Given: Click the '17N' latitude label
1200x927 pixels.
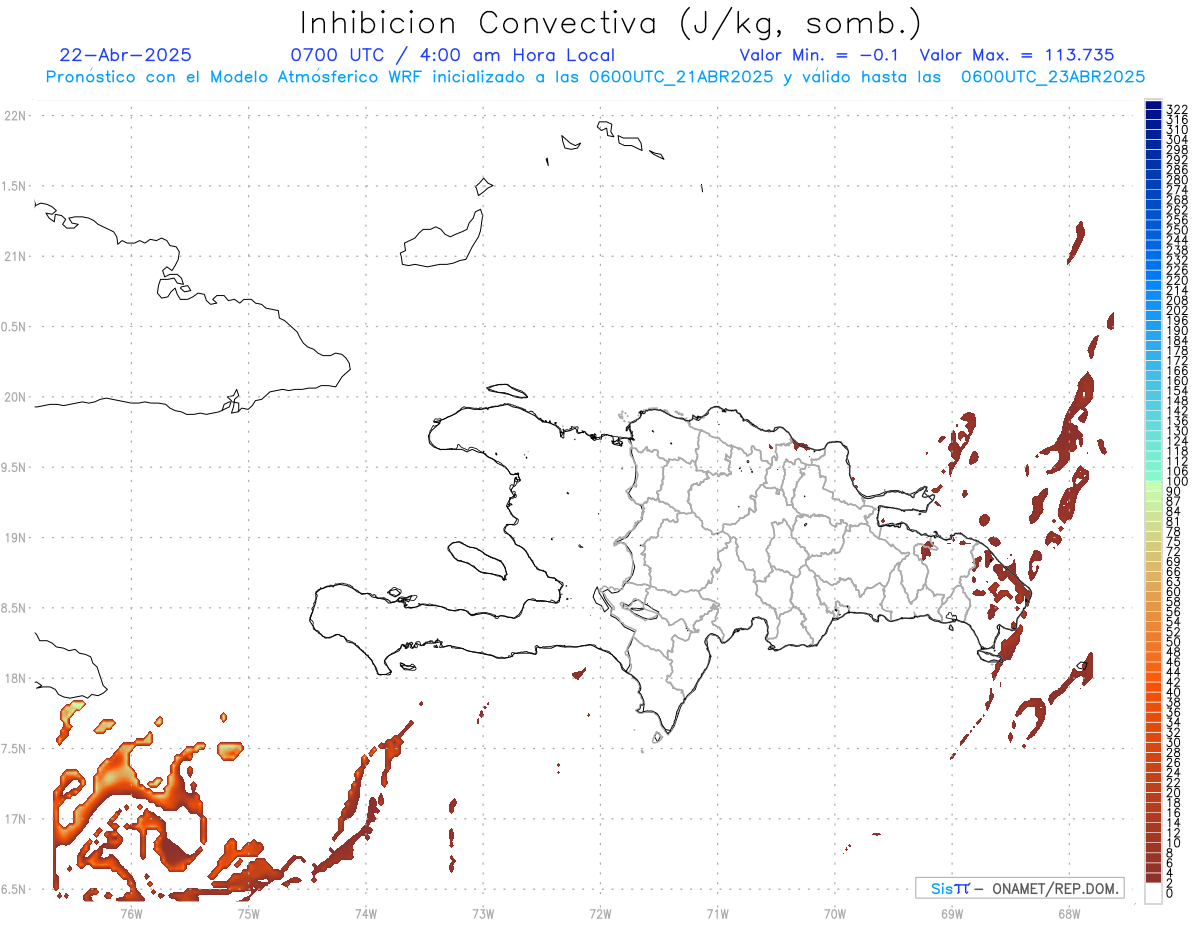Looking at the screenshot, I should coord(15,819).
